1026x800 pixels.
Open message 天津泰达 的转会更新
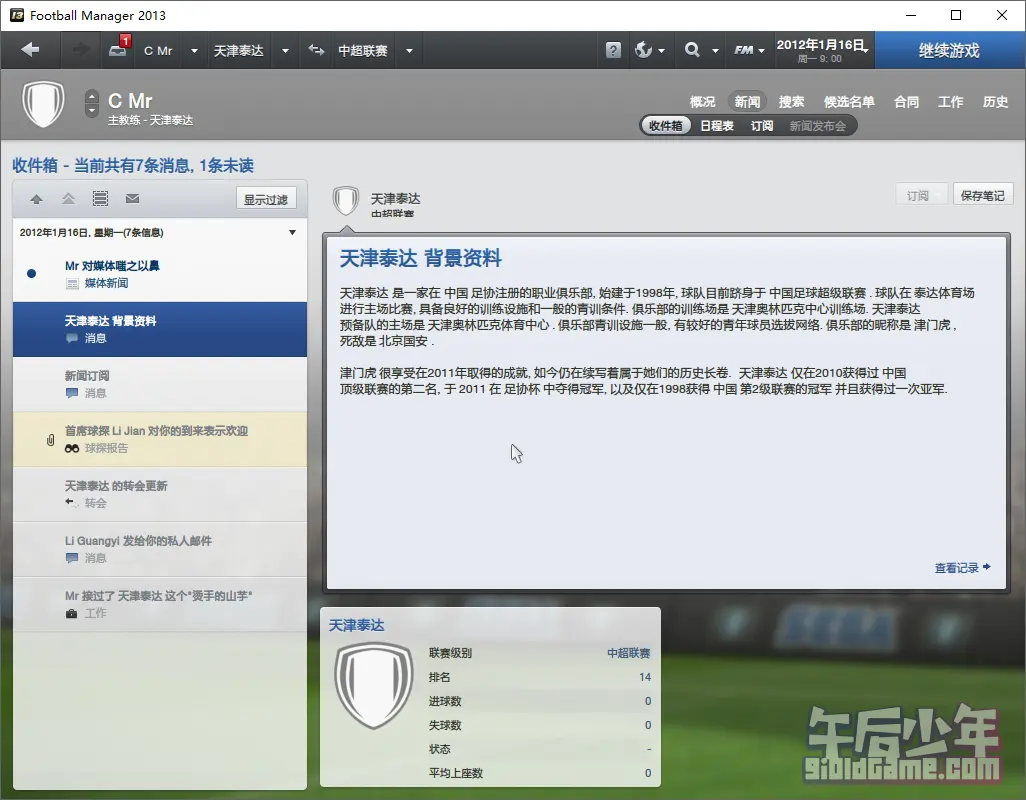tap(160, 494)
